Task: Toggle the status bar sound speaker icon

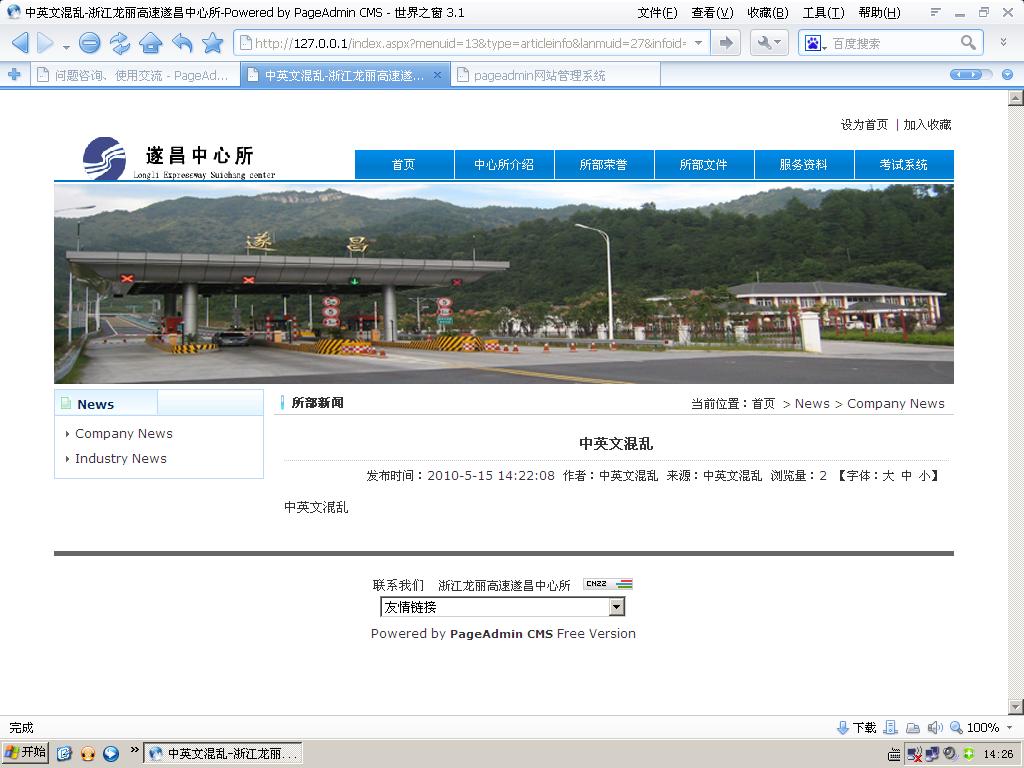Action: 935,728
